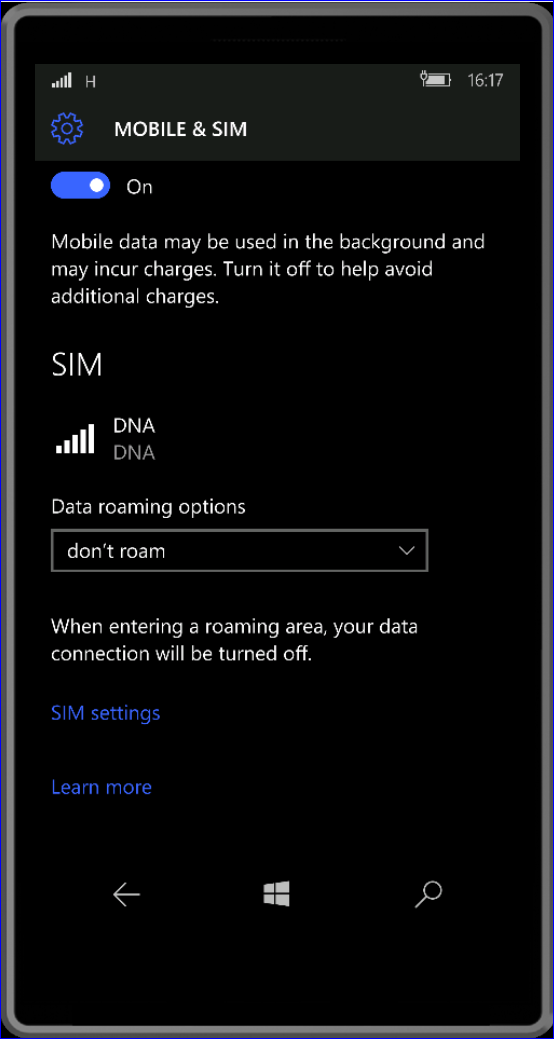Open the SIM settings link
554x1039 pixels.
pos(105,713)
